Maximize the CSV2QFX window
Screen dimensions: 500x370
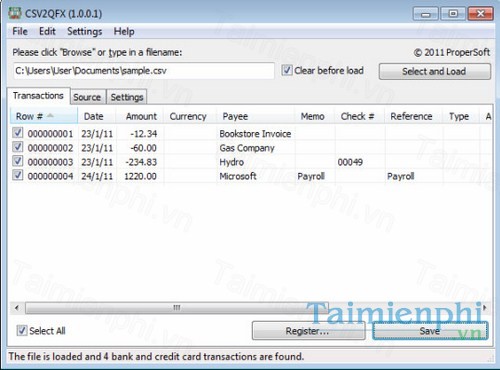click(x=453, y=14)
